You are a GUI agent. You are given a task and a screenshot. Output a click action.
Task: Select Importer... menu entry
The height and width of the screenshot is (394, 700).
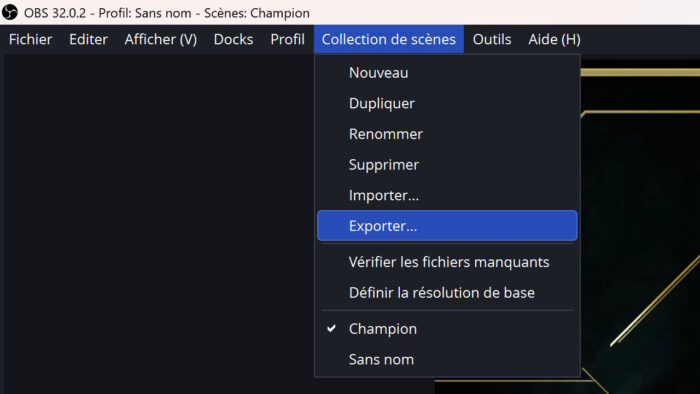447,195
